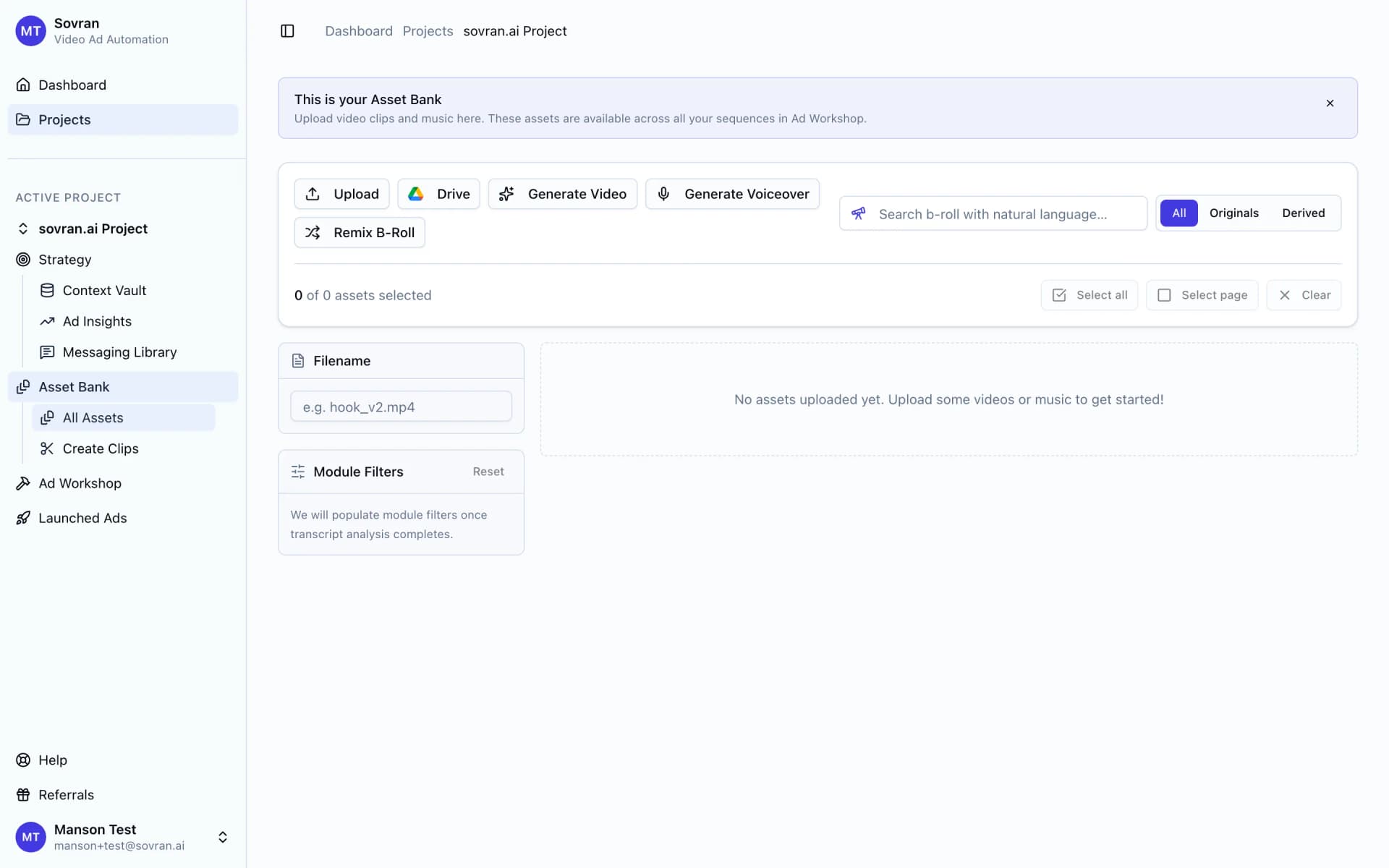Switch filter to Originals
Image resolution: width=1389 pixels, height=868 pixels.
click(1234, 213)
